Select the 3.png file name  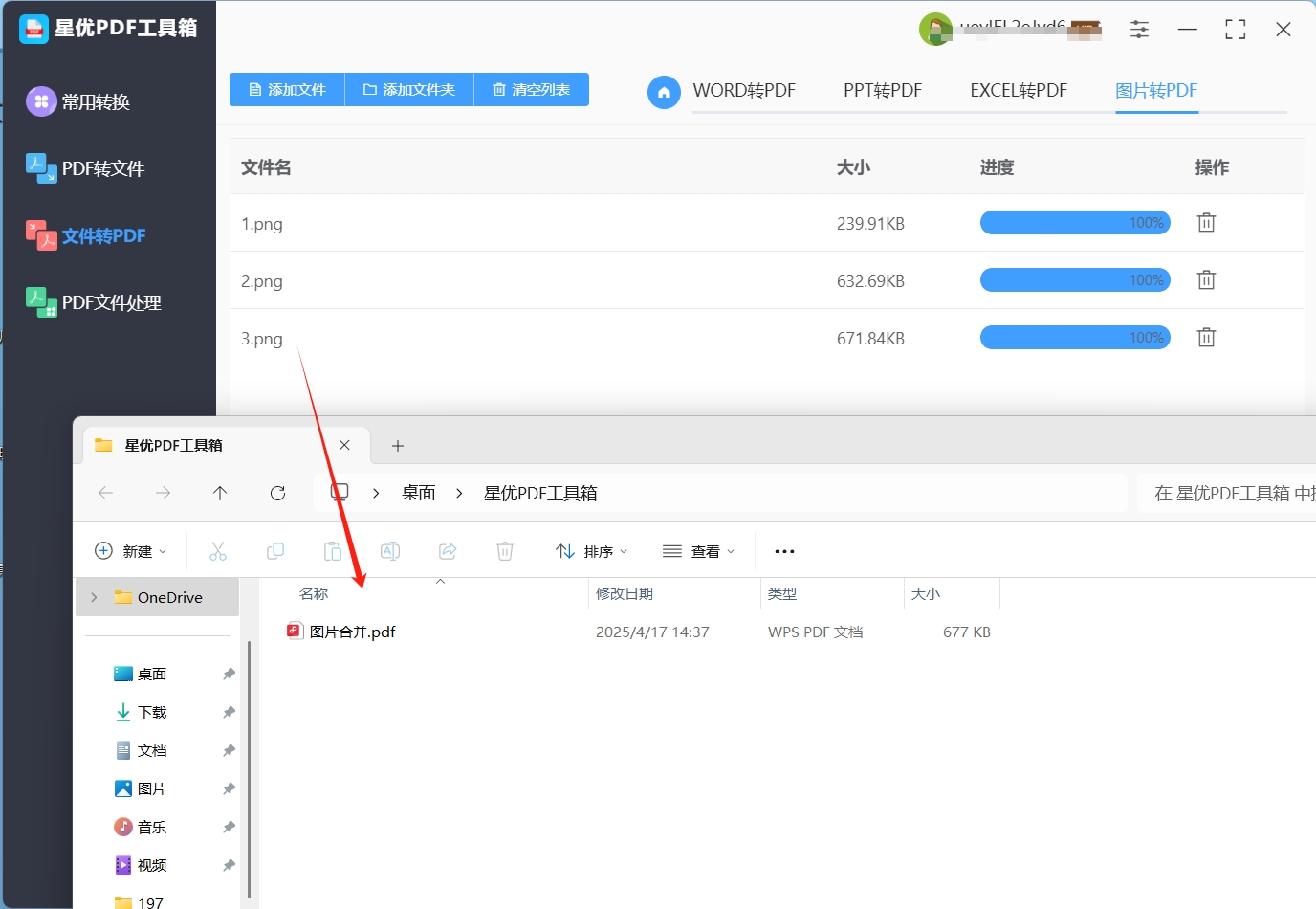261,339
